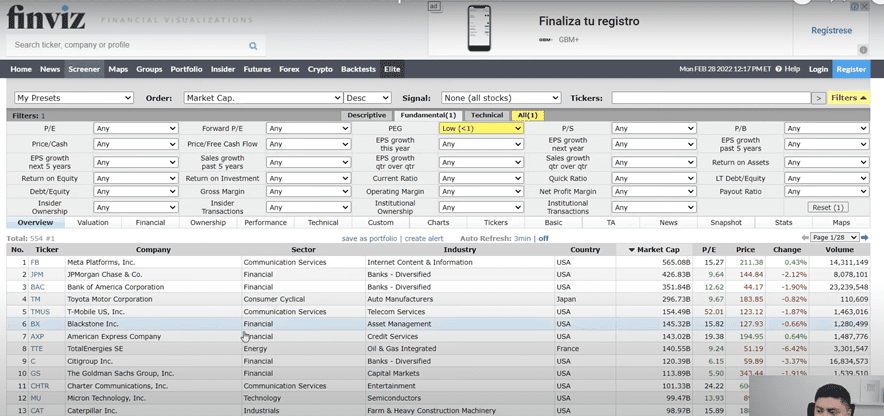Sort table by Market Cap column header

point(656,249)
